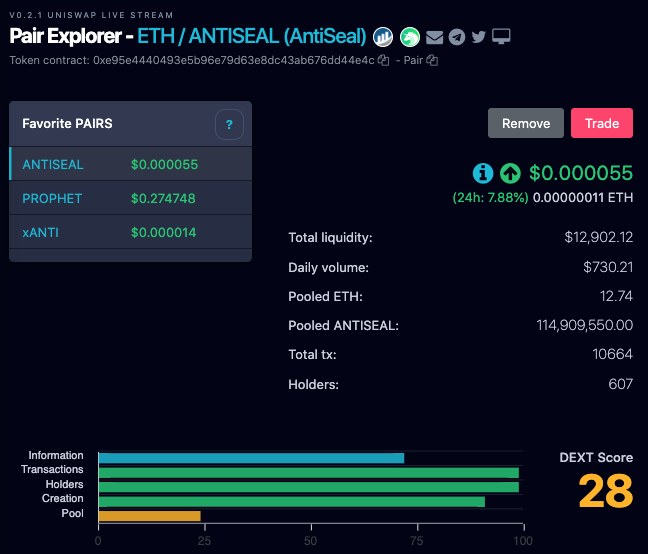Viewport: 648px width, 554px height.
Task: Select ANTISEAL in Favorite PAIRS
Action: coord(131,164)
